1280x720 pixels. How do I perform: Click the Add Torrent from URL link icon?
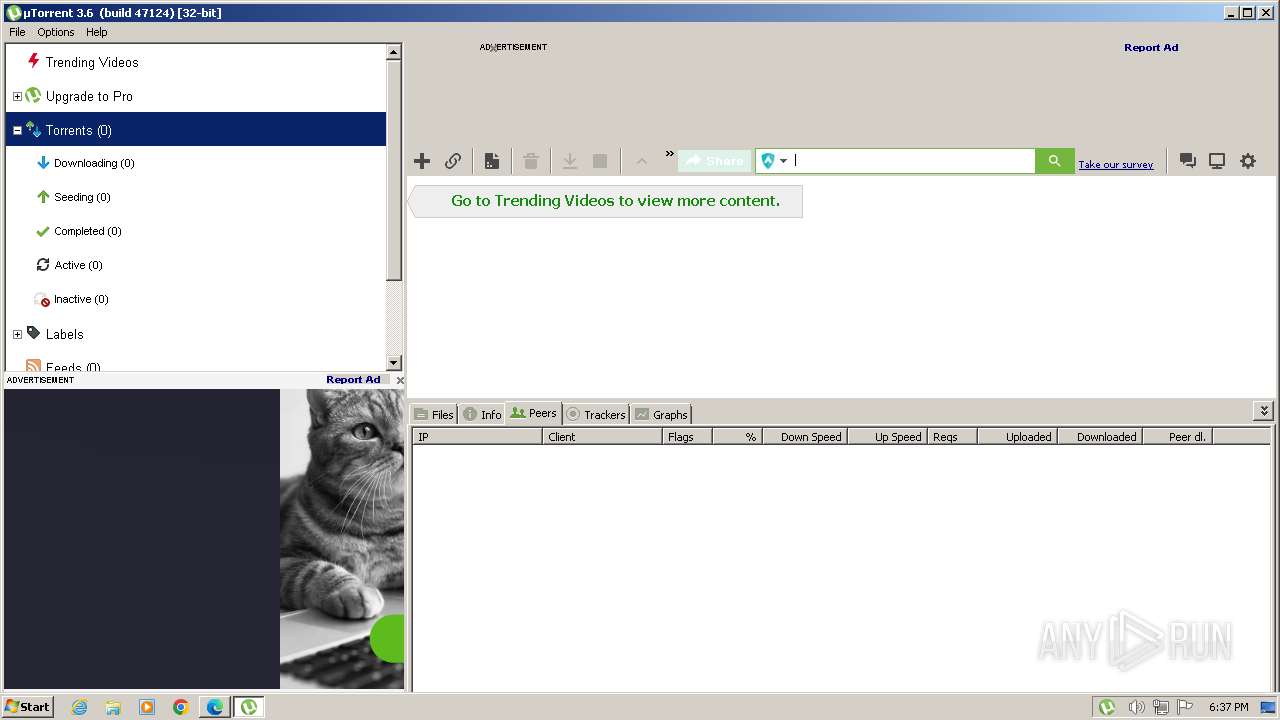click(453, 161)
